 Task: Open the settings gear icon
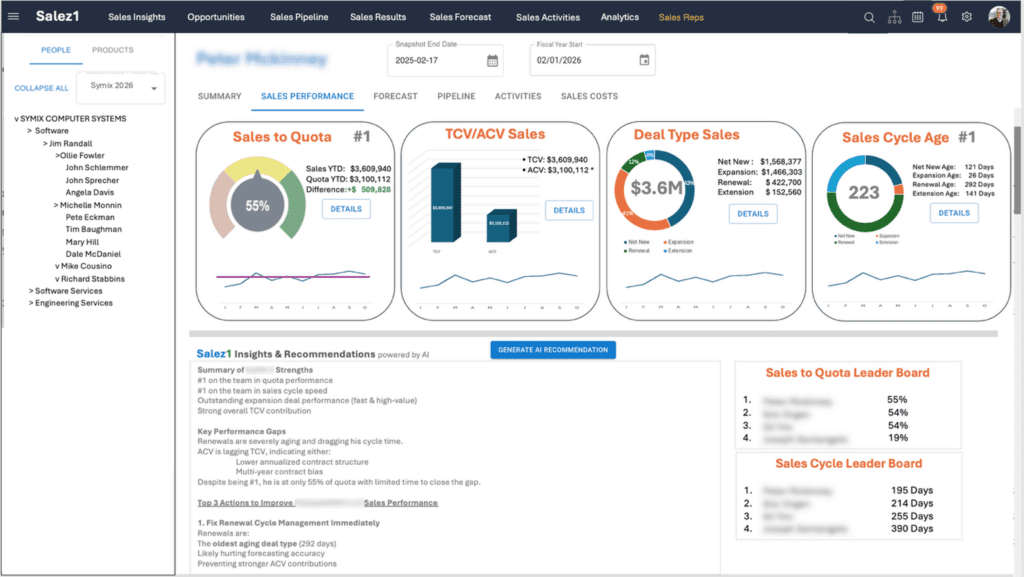[966, 17]
